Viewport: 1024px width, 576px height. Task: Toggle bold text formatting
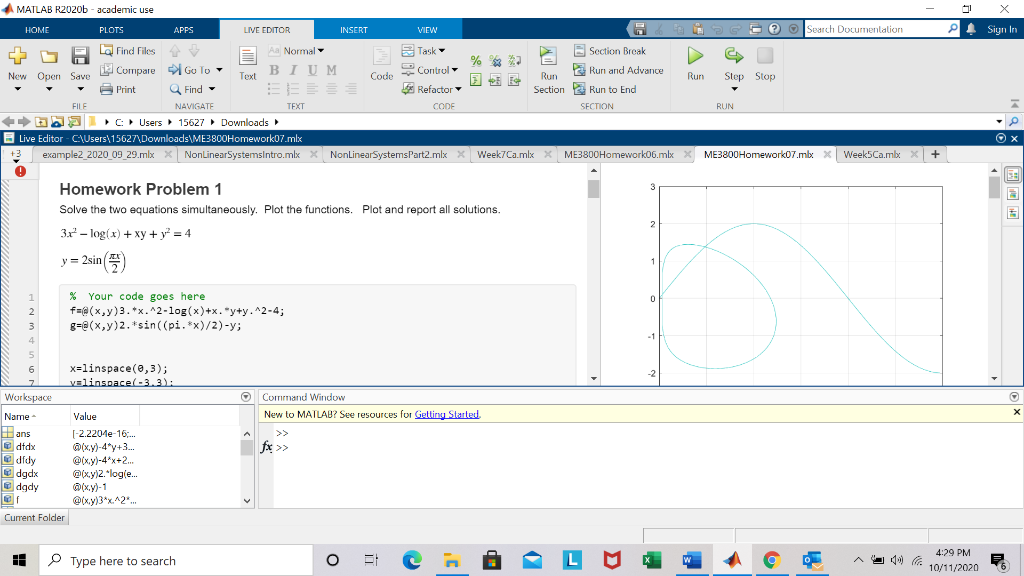[274, 69]
